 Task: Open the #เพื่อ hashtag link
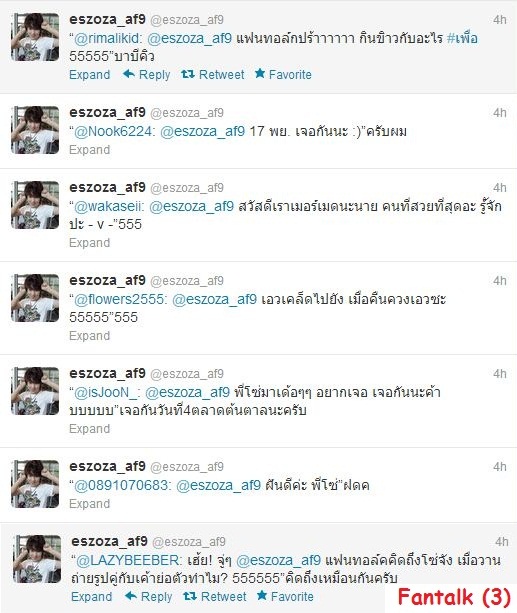[x=462, y=38]
